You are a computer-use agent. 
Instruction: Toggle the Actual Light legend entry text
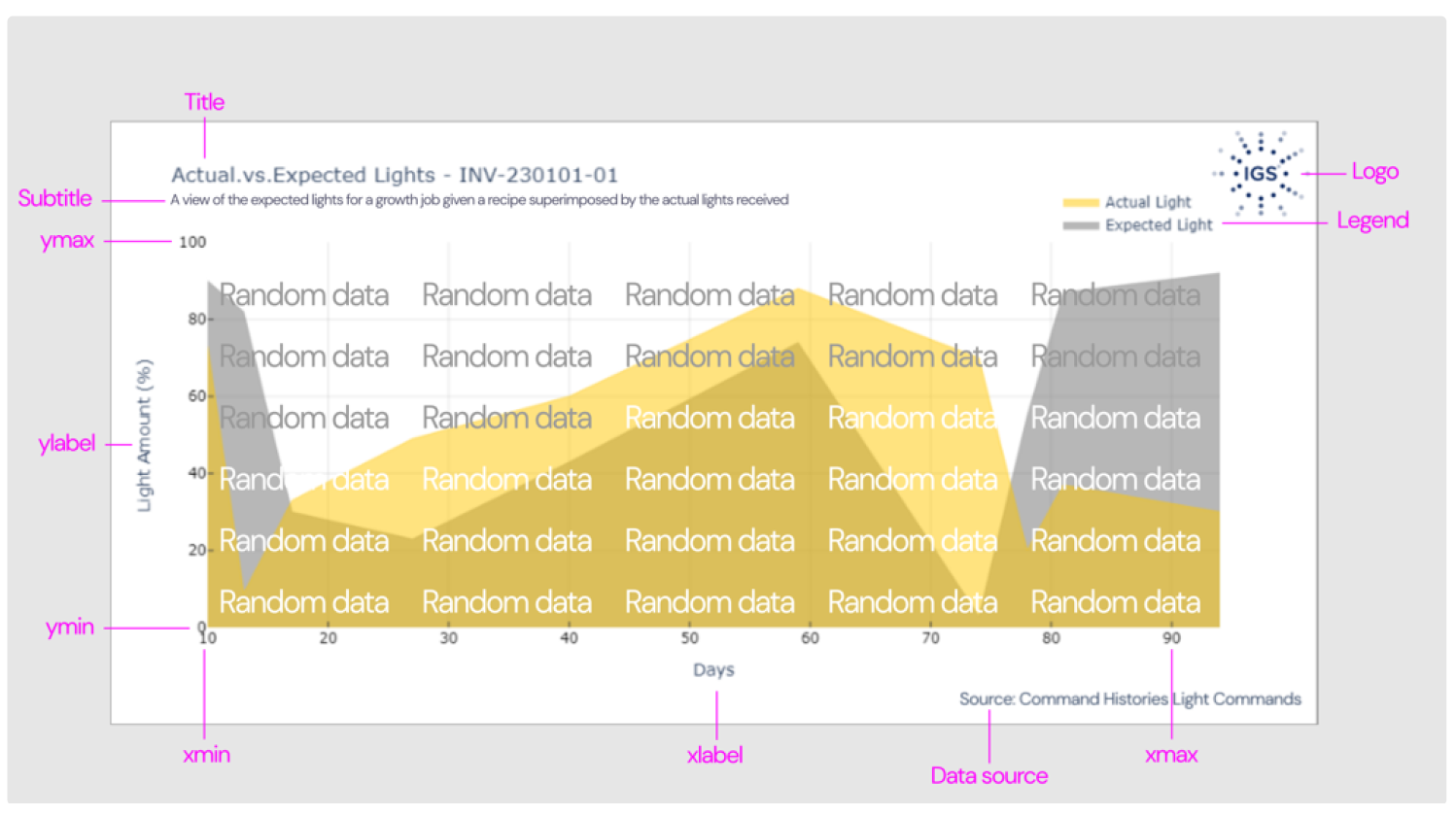point(1147,202)
